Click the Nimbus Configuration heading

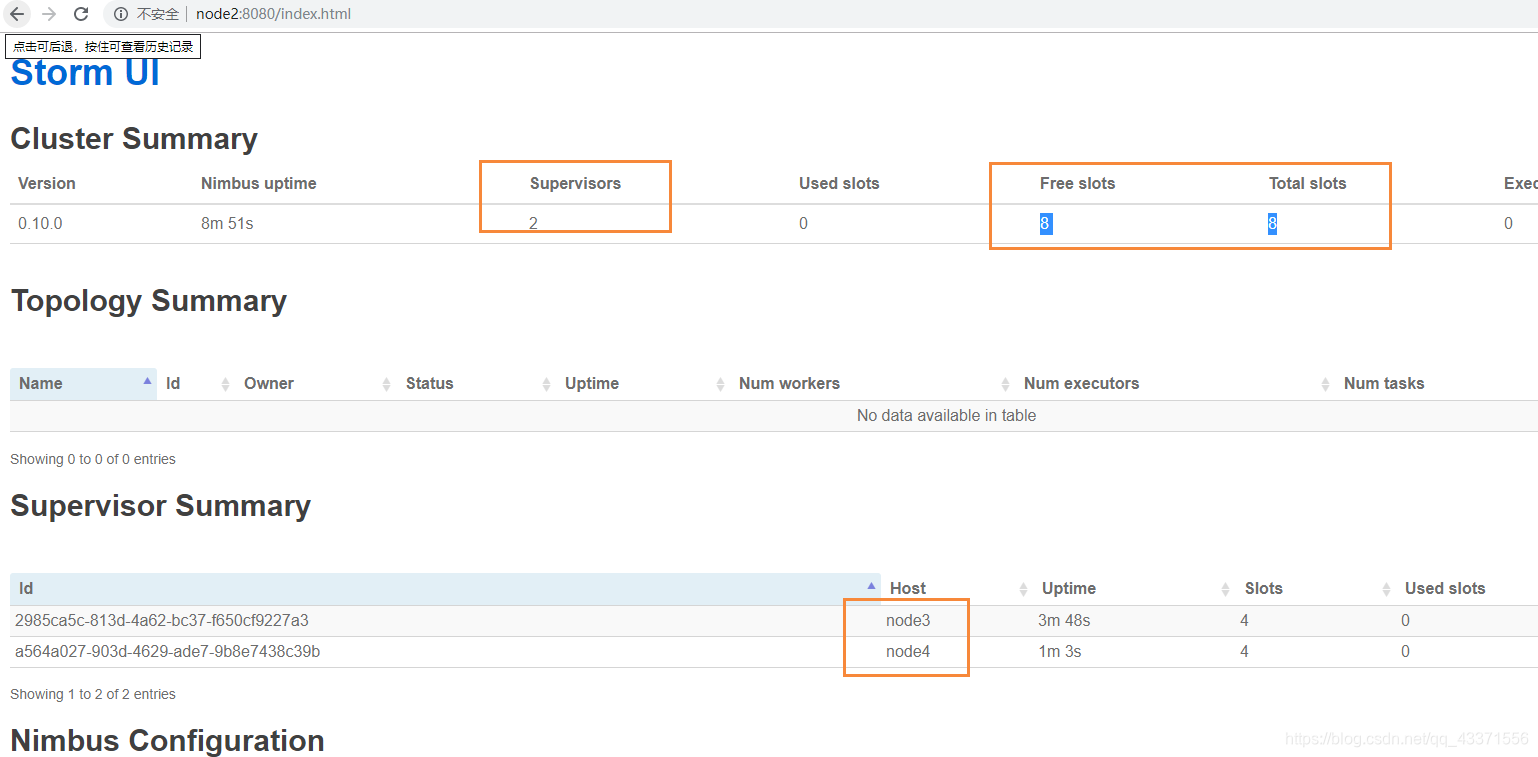(167, 741)
